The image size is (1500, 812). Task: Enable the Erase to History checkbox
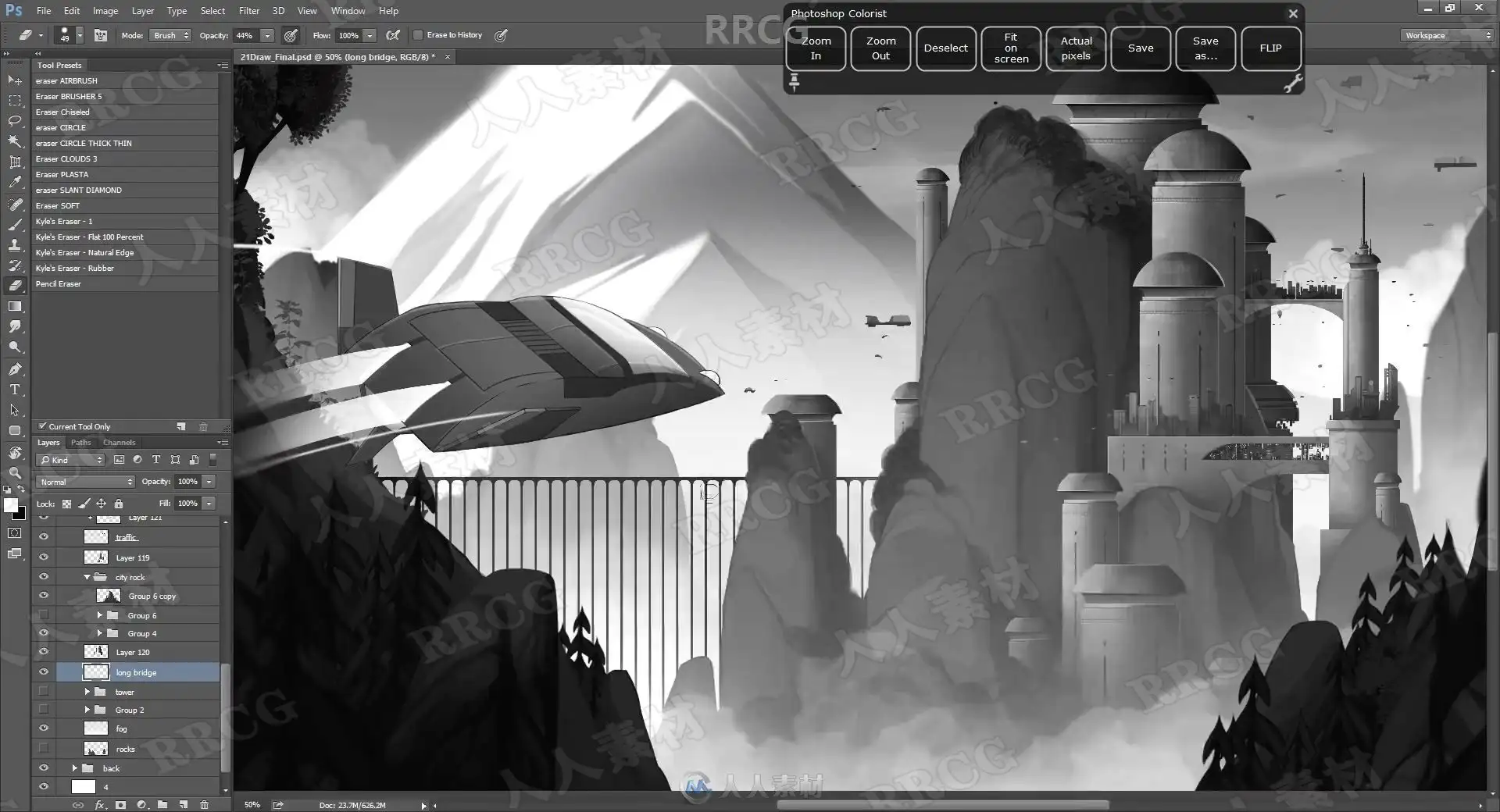(x=418, y=35)
